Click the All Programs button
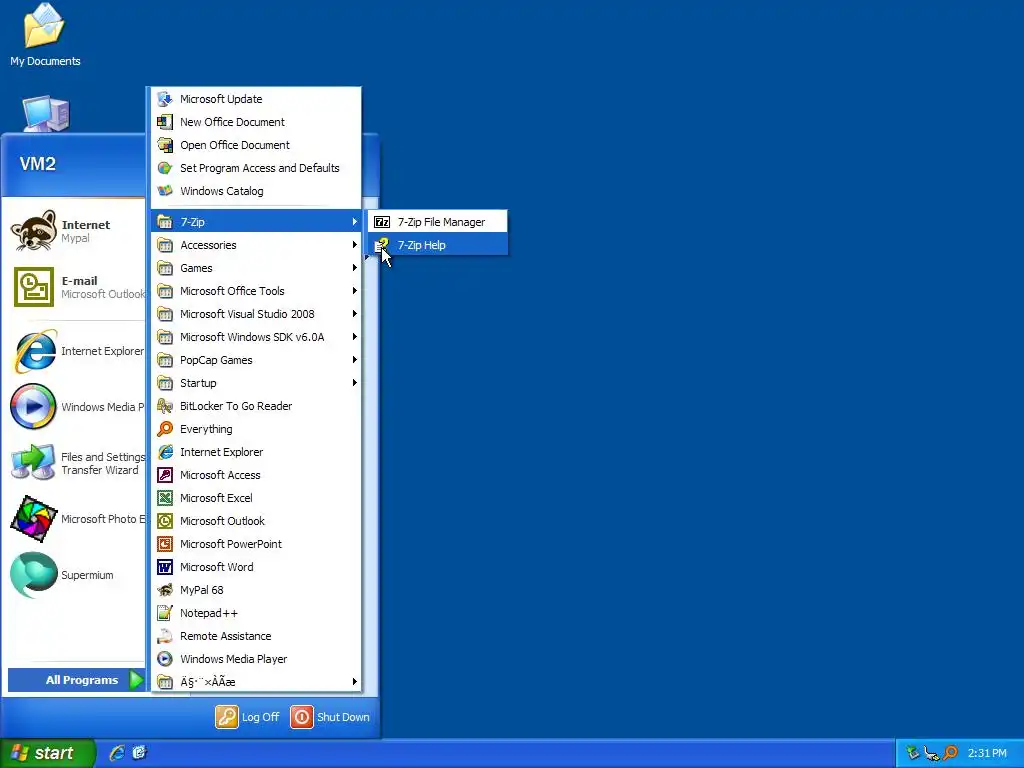 pyautogui.click(x=76, y=680)
